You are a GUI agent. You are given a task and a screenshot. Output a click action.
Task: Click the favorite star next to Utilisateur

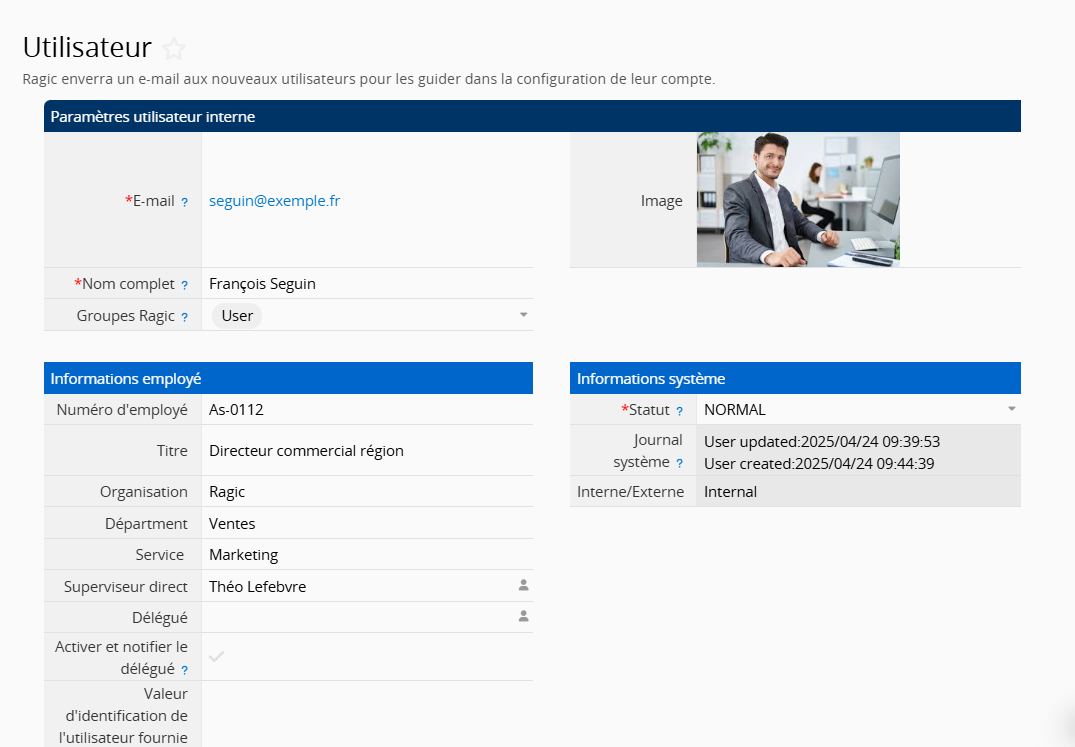174,48
